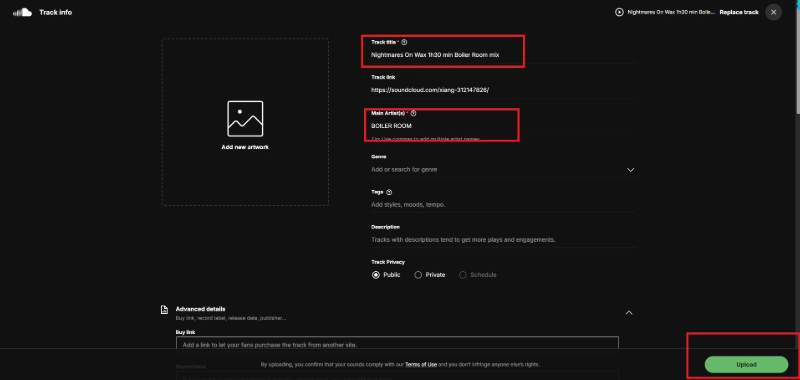
Task: Click the Replace track button
Action: 739,12
